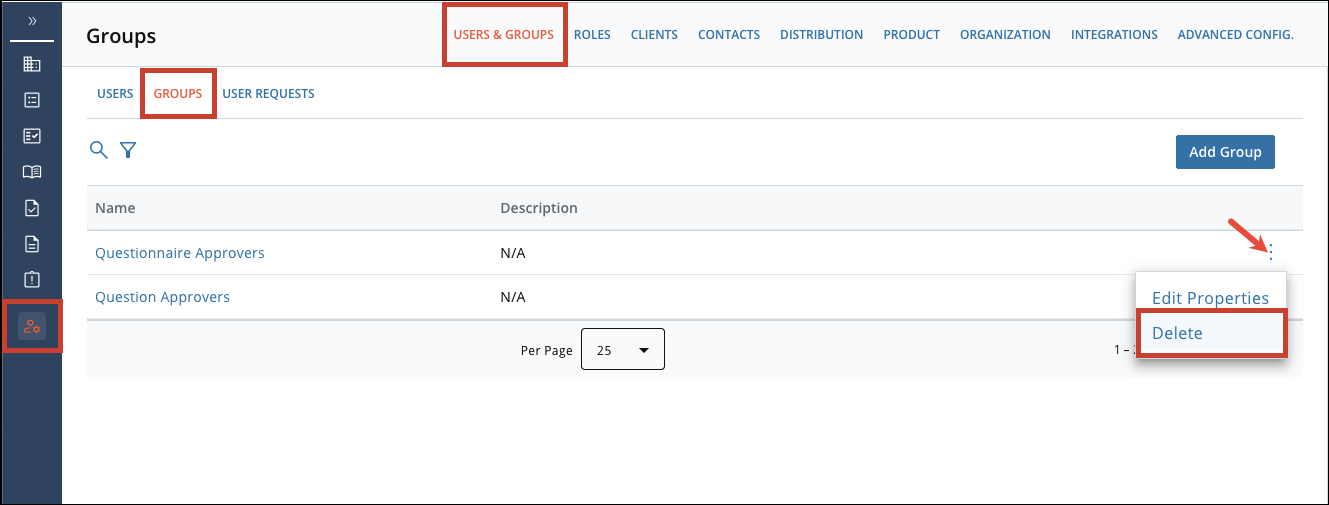The image size is (1329, 505).
Task: Open the Per Page dropdown showing 25
Action: (x=622, y=350)
